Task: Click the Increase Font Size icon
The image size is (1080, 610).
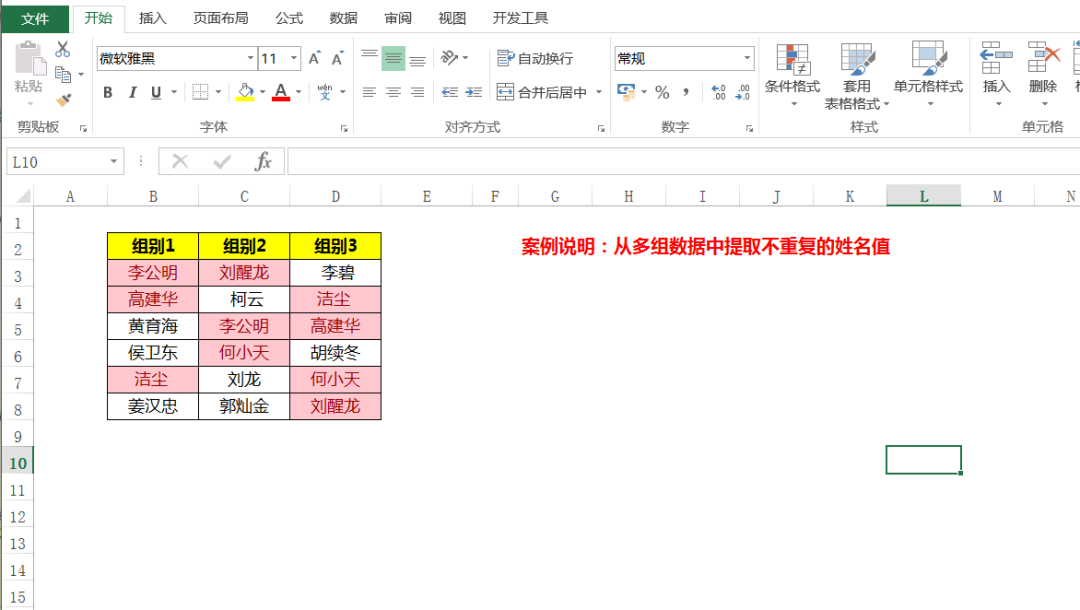Action: point(312,56)
